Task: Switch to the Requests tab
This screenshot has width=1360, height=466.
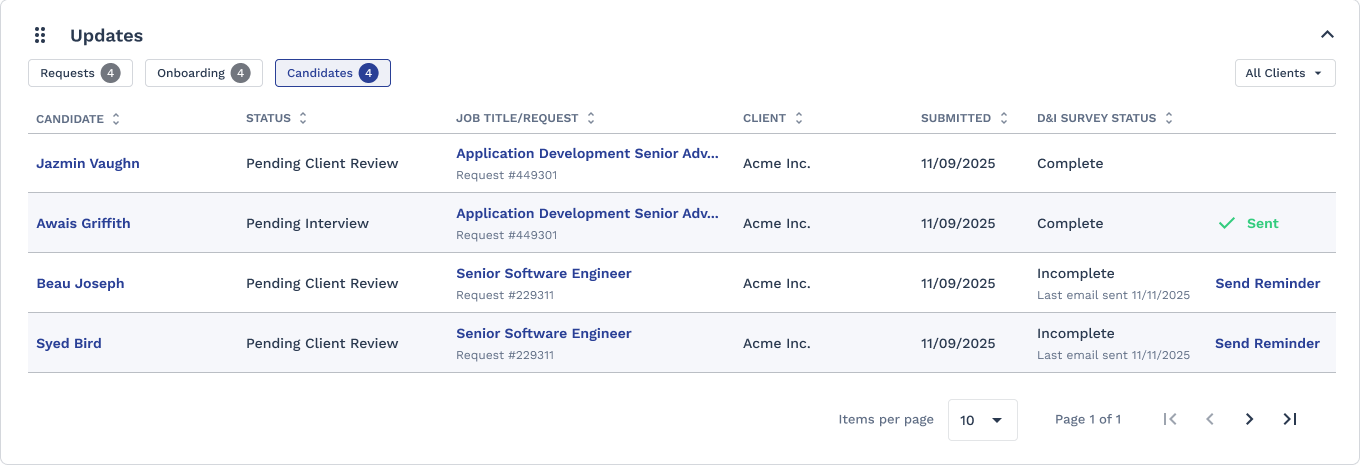Action: (80, 73)
